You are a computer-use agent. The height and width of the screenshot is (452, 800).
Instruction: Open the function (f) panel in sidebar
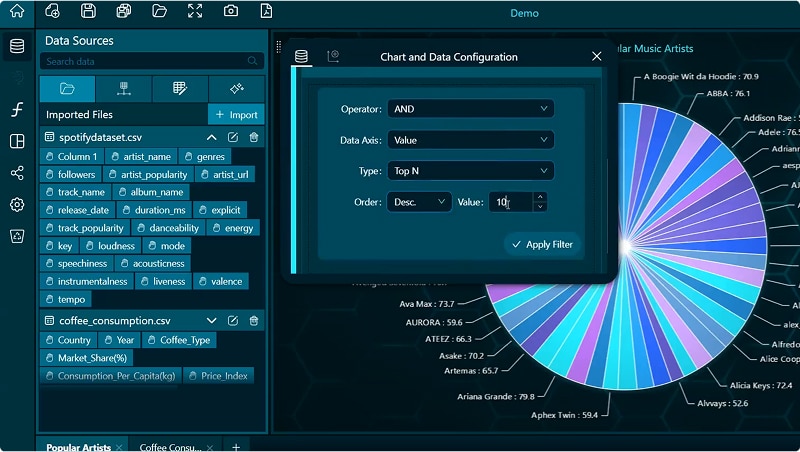click(x=16, y=109)
